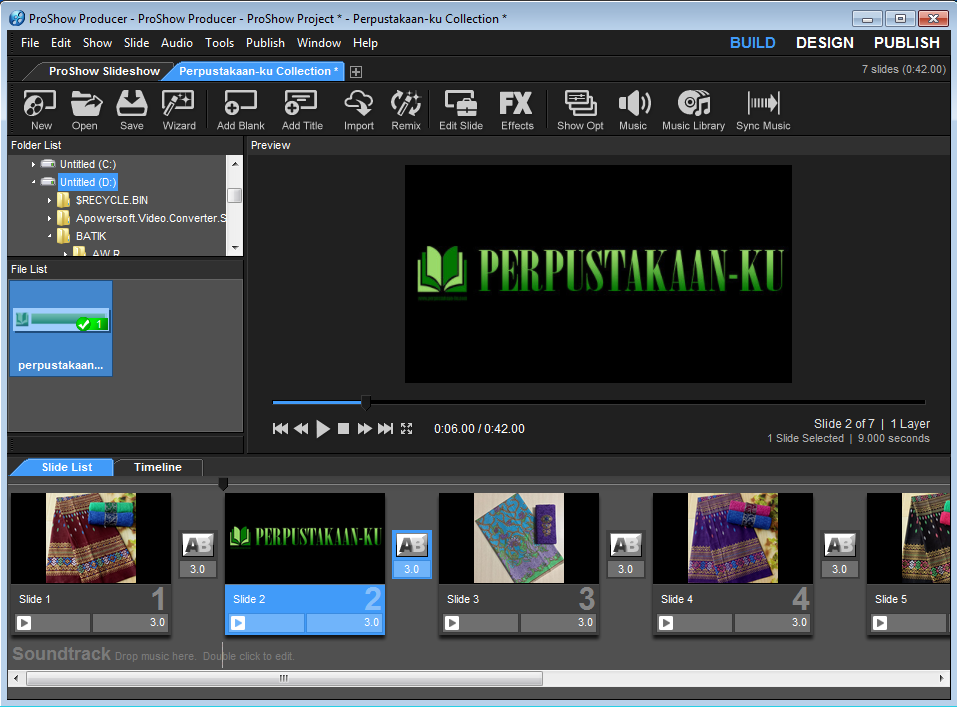Image resolution: width=957 pixels, height=707 pixels.
Task: Click the slide list horizontal scrollbar
Action: [284, 678]
